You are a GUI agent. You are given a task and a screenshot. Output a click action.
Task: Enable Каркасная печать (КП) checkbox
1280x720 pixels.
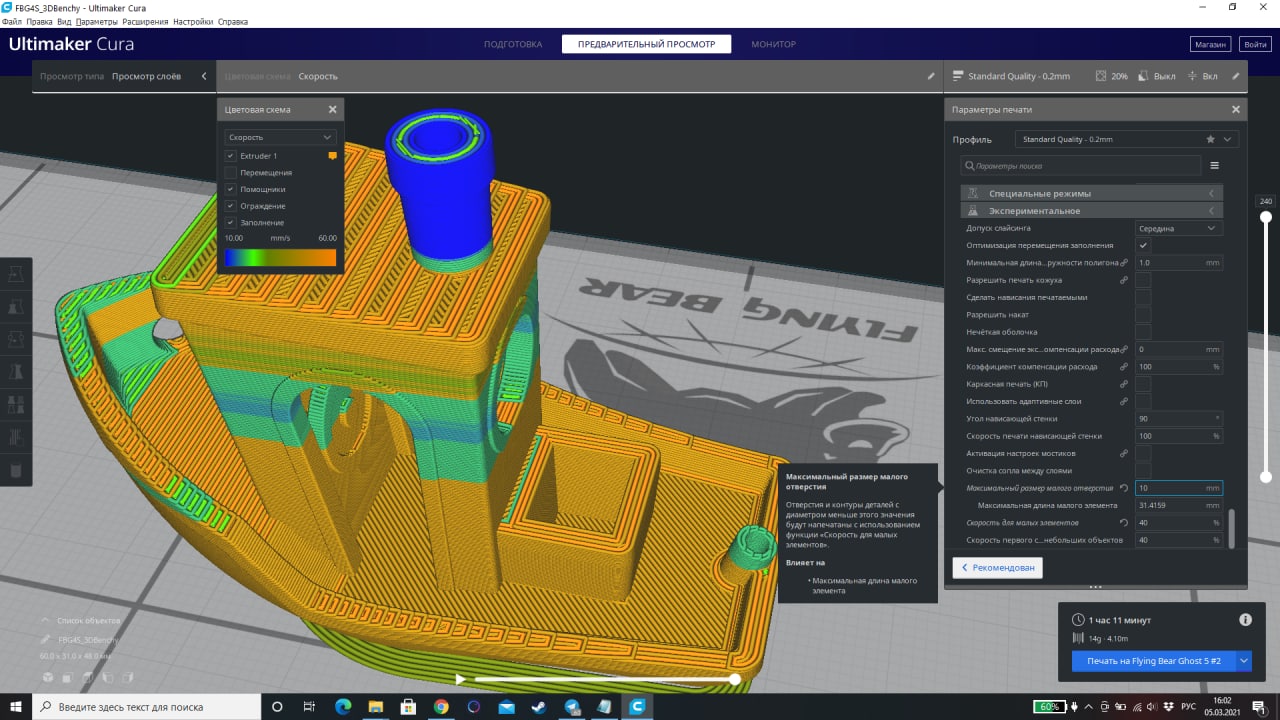[1143, 384]
